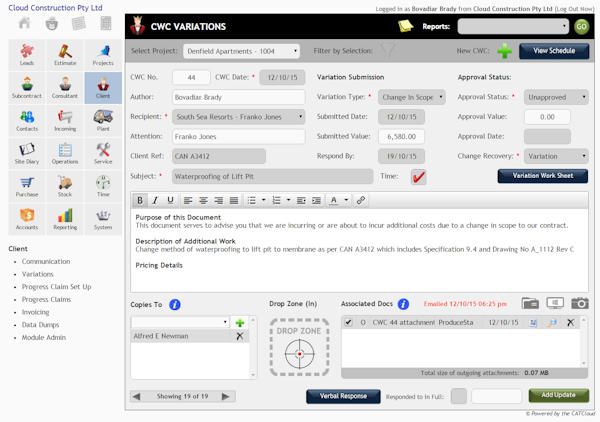Screen dimensions: 600x422
Task: Open Variations in Client menu
Action: (38, 274)
